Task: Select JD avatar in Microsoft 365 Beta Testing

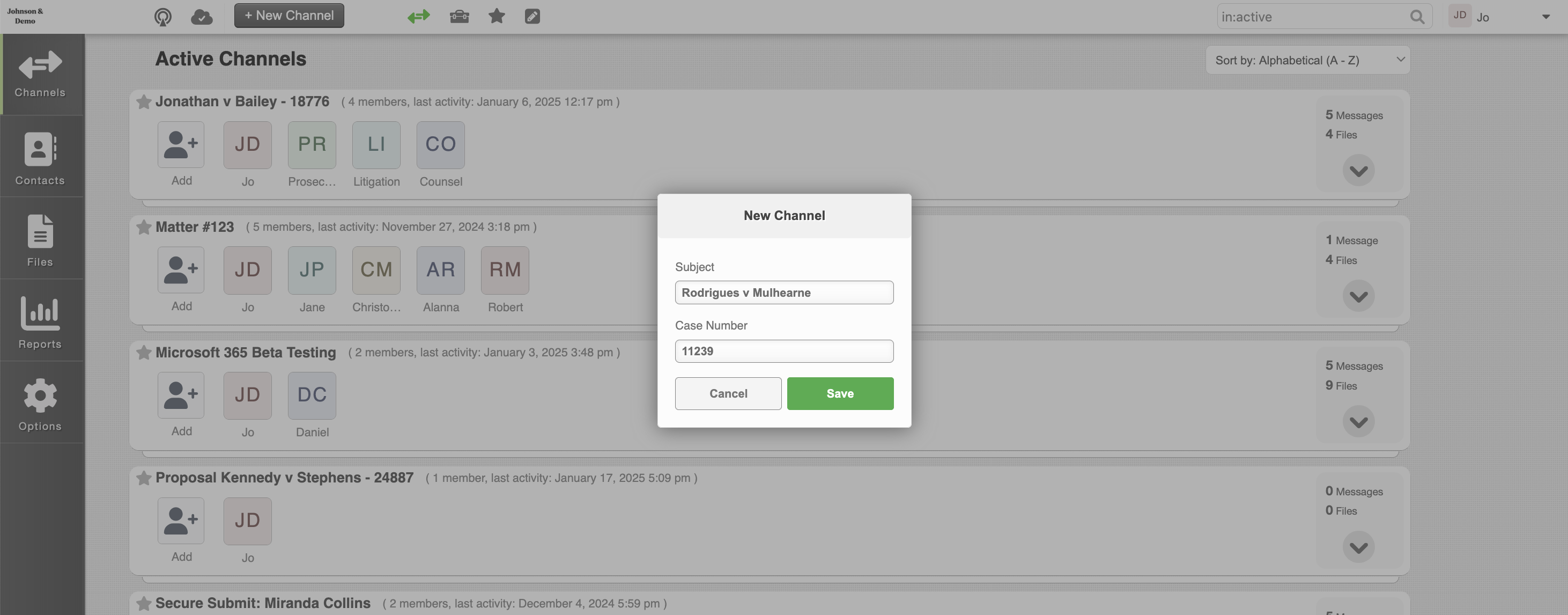Action: 247,395
